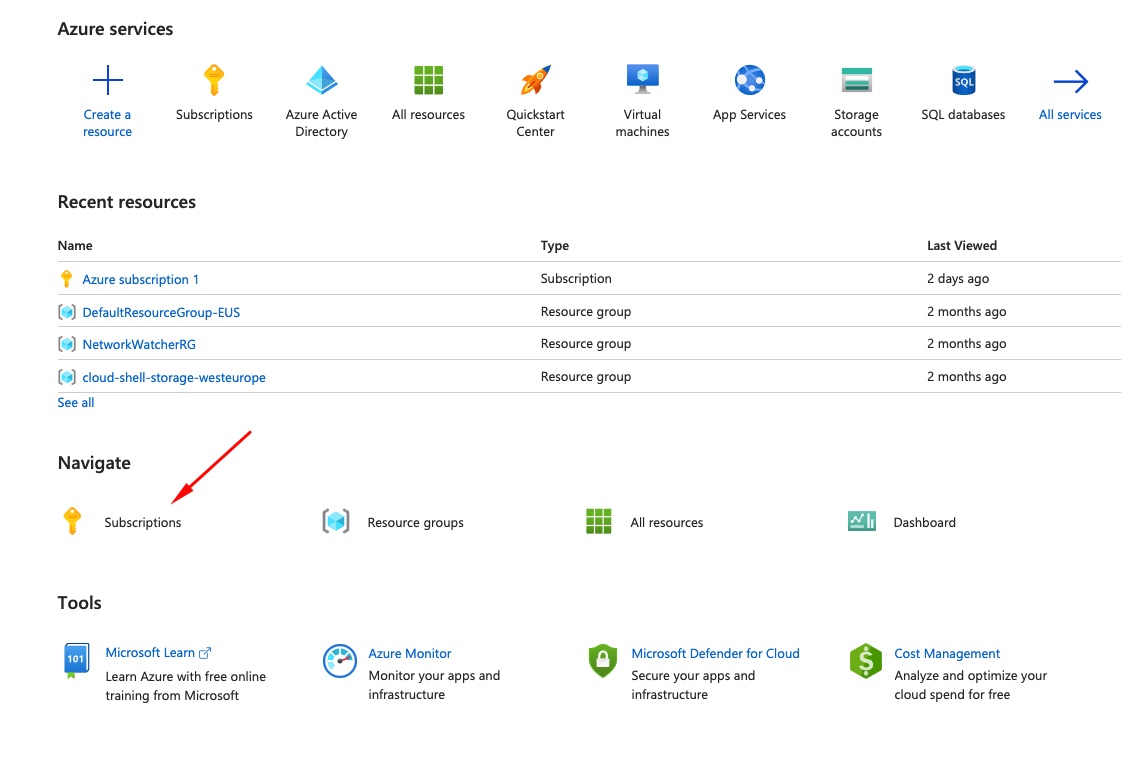Click the Name column header
Image resolution: width=1138 pixels, height=767 pixels.
coord(75,245)
